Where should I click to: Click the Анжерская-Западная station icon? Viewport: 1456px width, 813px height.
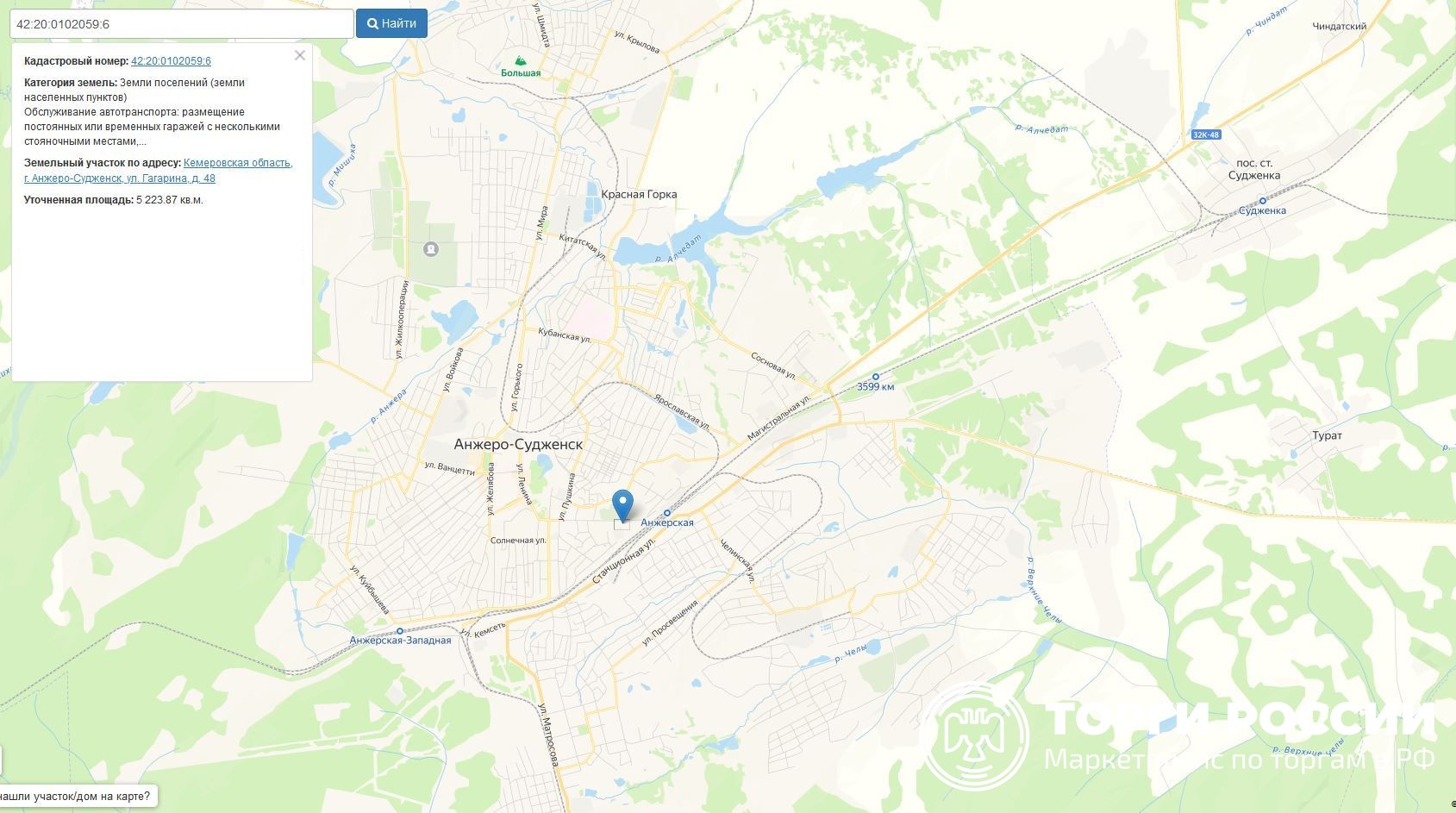point(400,631)
